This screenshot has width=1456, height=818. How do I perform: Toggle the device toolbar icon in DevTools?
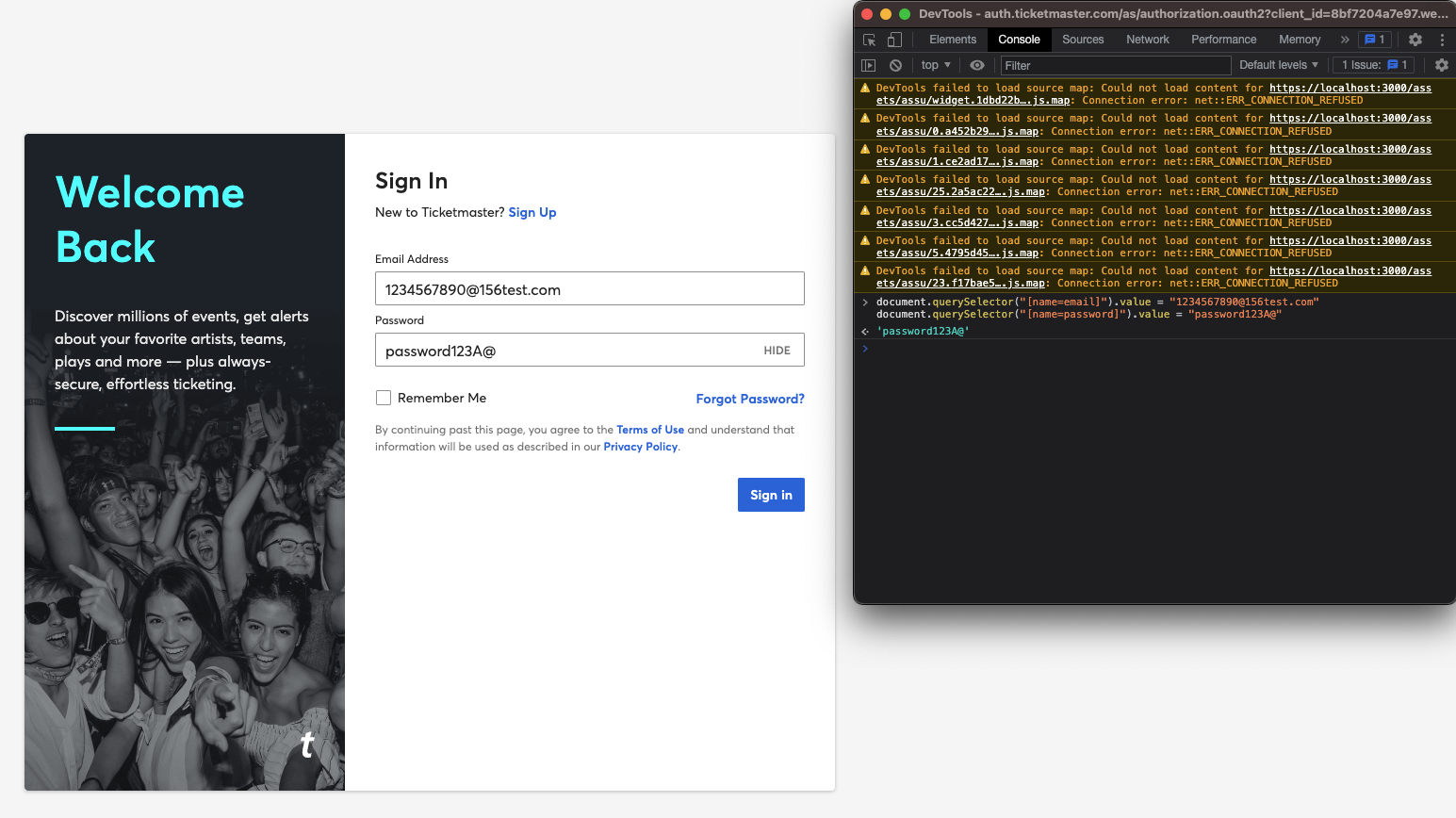coord(894,40)
